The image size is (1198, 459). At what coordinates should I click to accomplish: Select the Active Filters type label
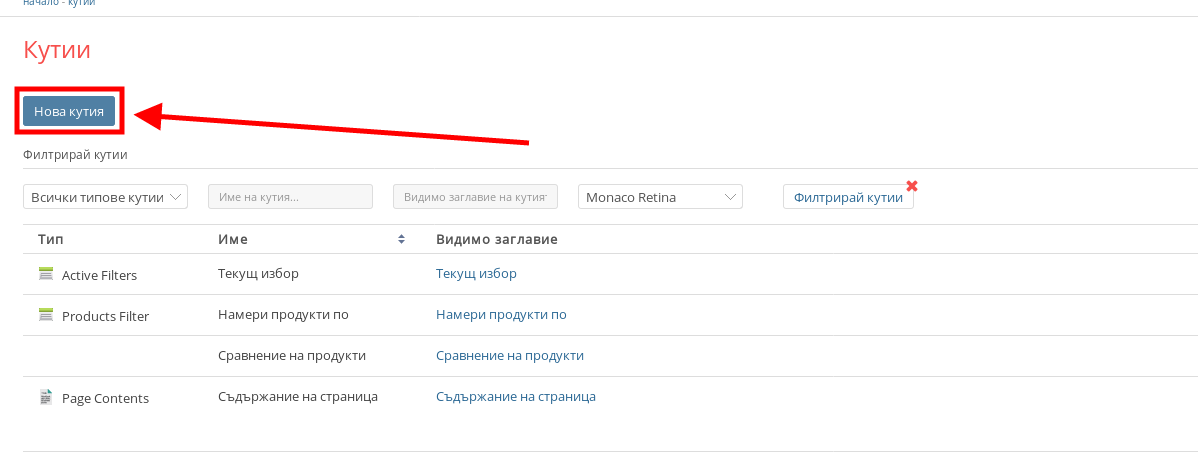(99, 275)
